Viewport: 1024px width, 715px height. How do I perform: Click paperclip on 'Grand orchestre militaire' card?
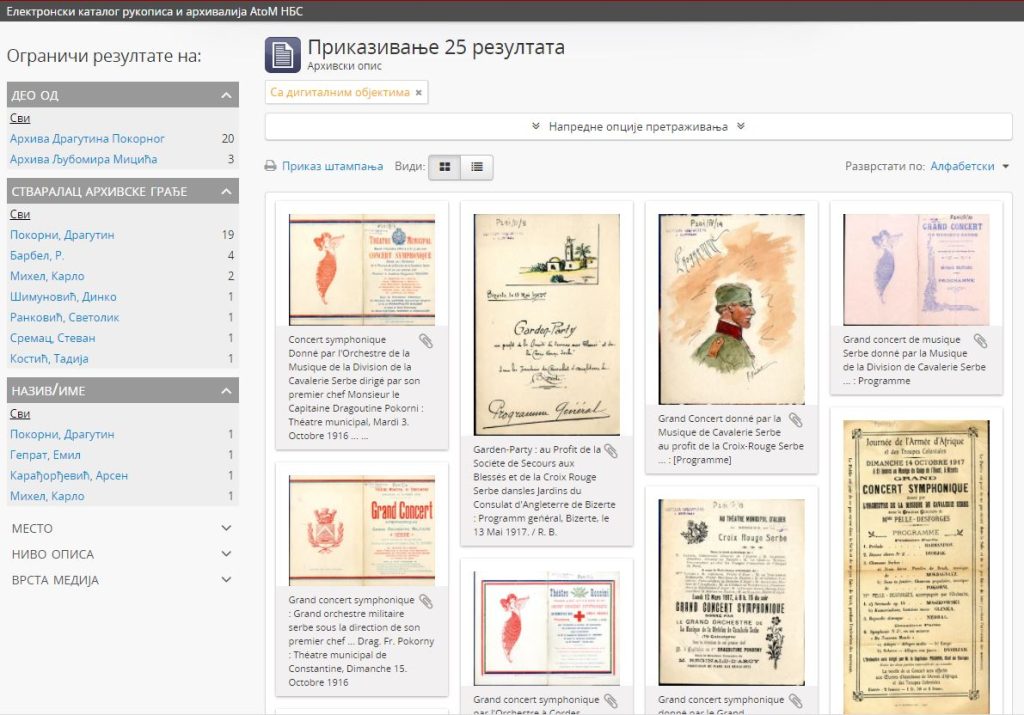tap(426, 601)
